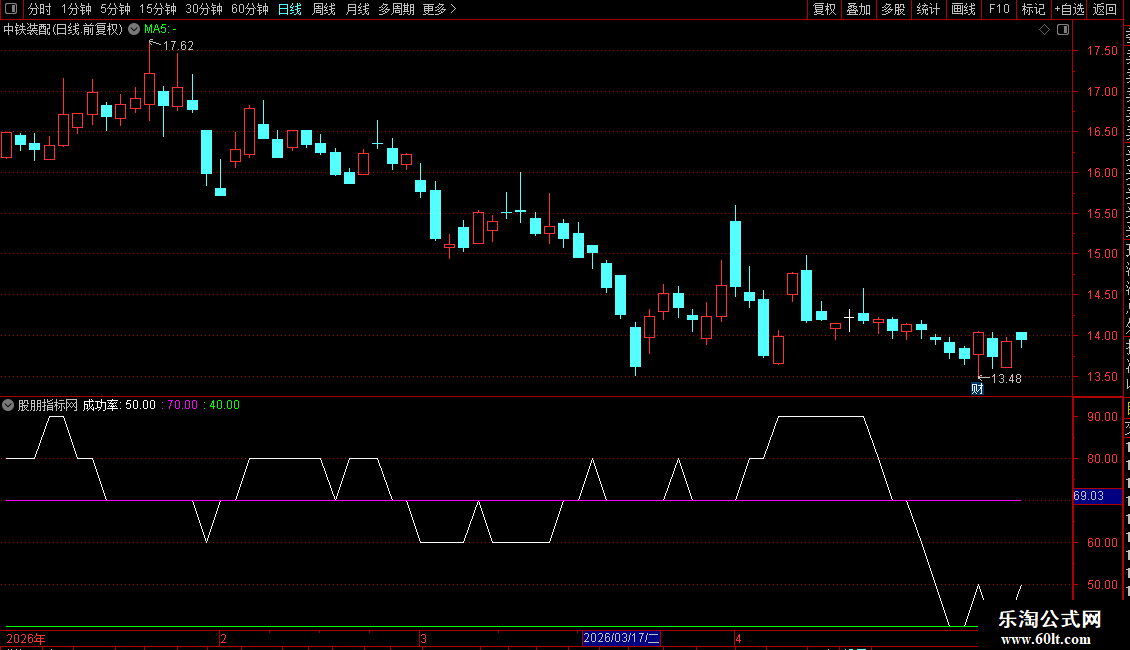The height and width of the screenshot is (650, 1130).
Task: Select the 30分钟 period tab
Action: [x=203, y=9]
